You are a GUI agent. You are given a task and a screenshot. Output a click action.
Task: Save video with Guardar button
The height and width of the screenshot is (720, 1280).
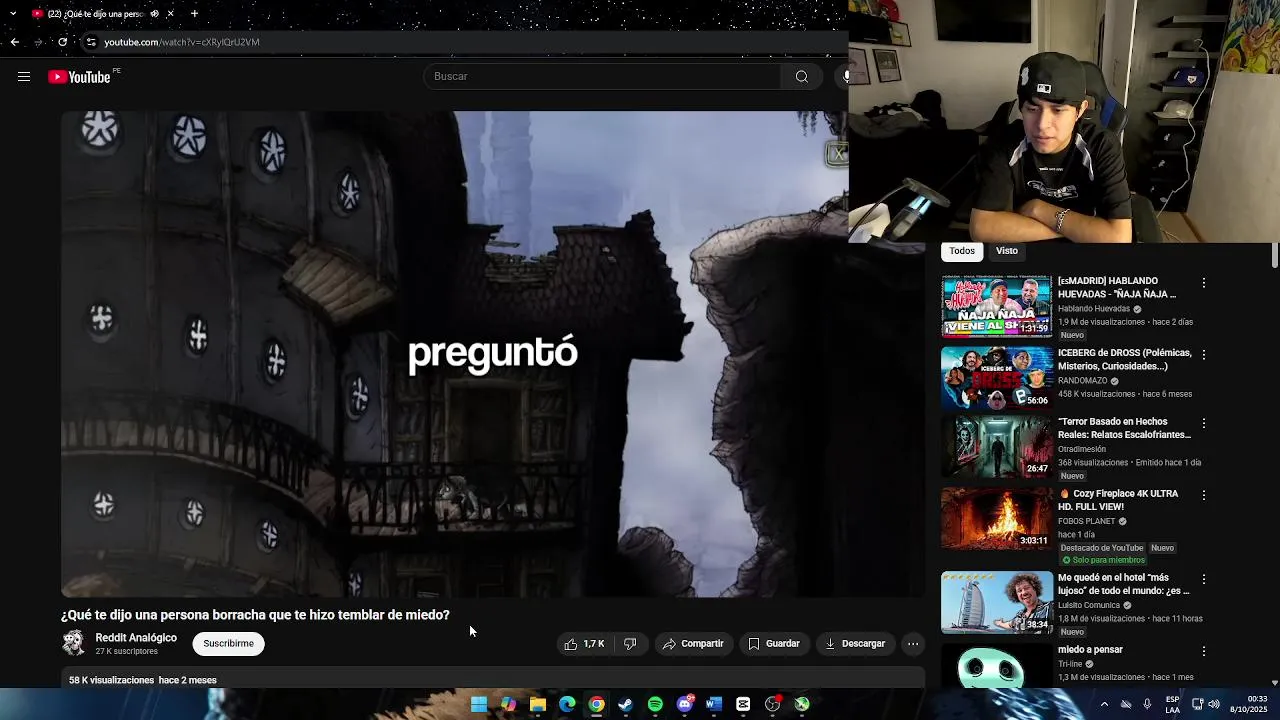[x=774, y=644]
